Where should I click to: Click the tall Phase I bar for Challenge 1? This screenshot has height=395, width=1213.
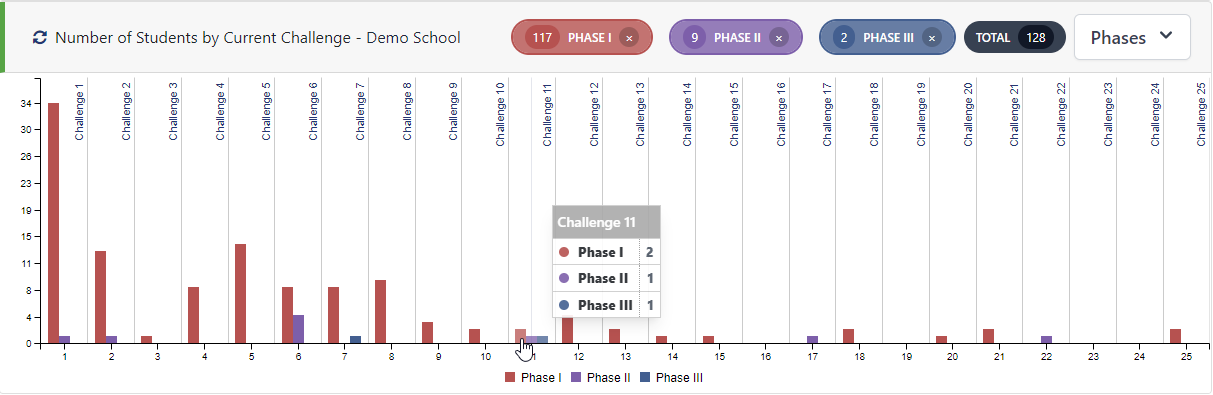pos(53,223)
